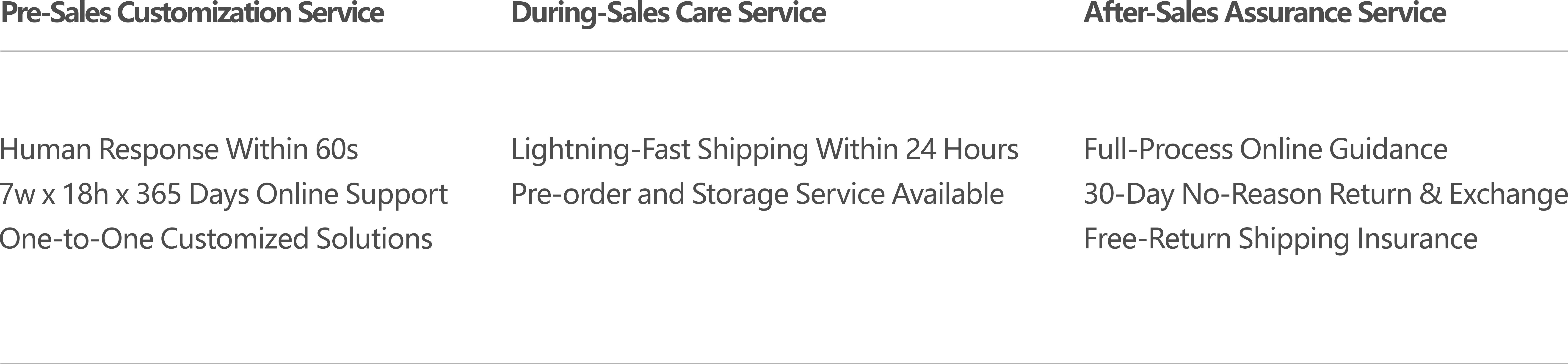Screen dimensions: 1568x364
Task: Click the divider line below the headings
Action: pyautogui.click(x=784, y=51)
